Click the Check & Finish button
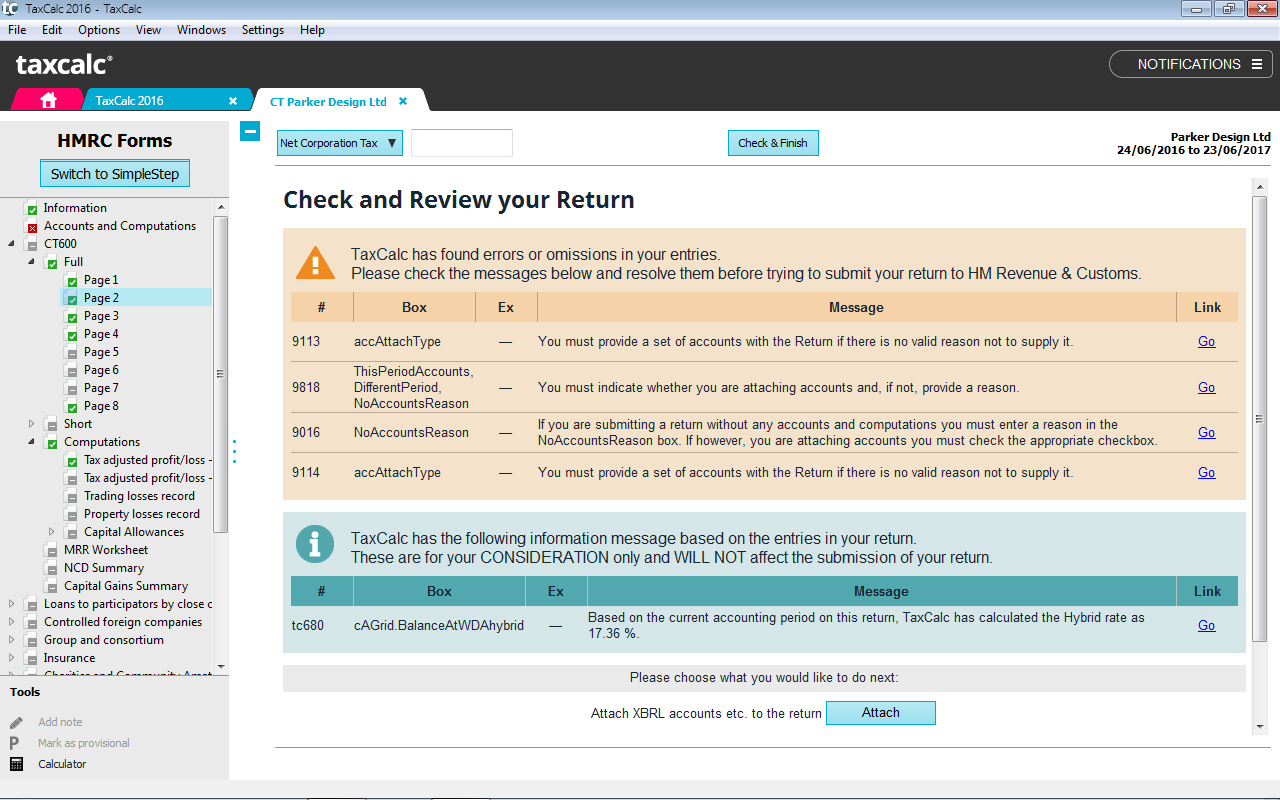The image size is (1280, 800). pos(772,143)
